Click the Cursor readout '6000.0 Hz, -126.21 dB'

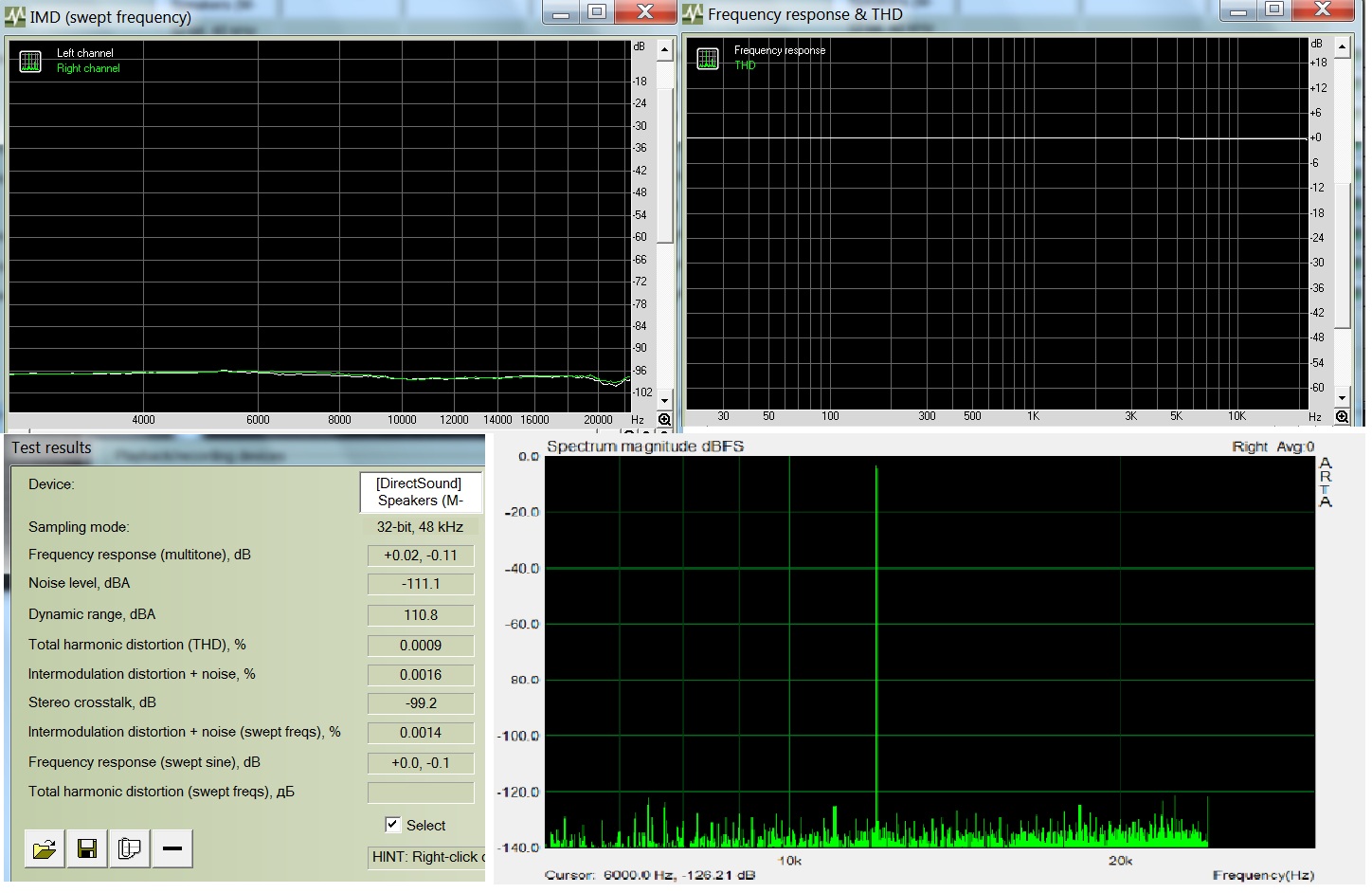click(x=650, y=875)
